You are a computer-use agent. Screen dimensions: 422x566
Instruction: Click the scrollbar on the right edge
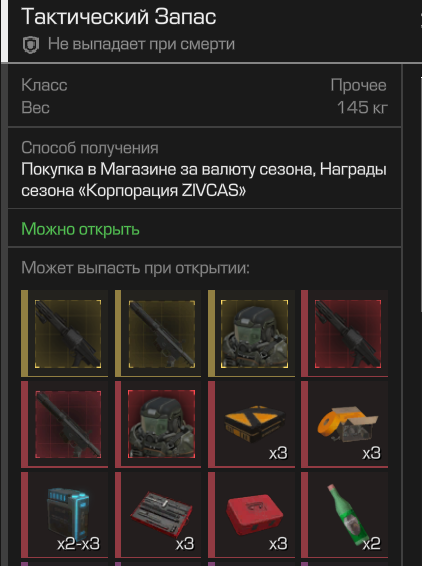pos(421,193)
